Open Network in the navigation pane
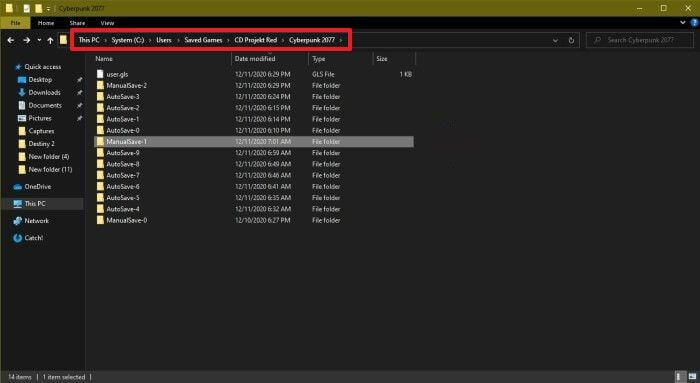This screenshot has width=700, height=383. [37, 221]
